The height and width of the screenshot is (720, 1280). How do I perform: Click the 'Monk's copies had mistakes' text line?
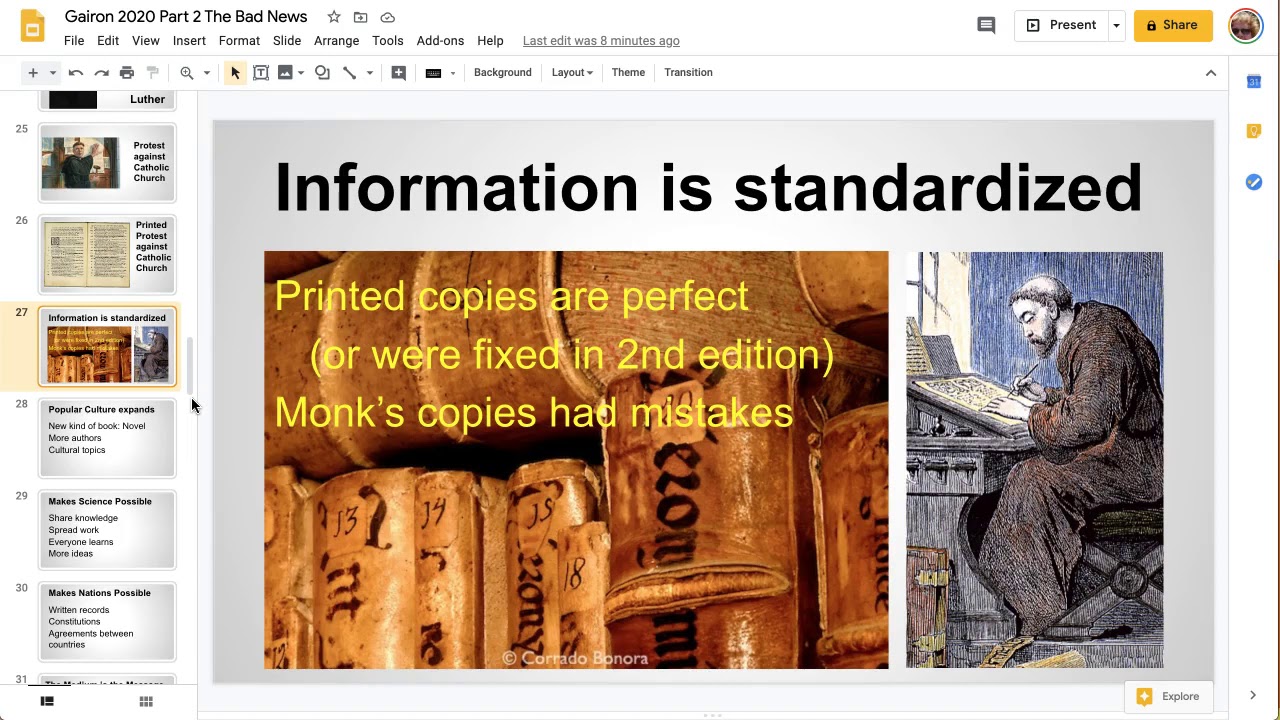[x=534, y=412]
